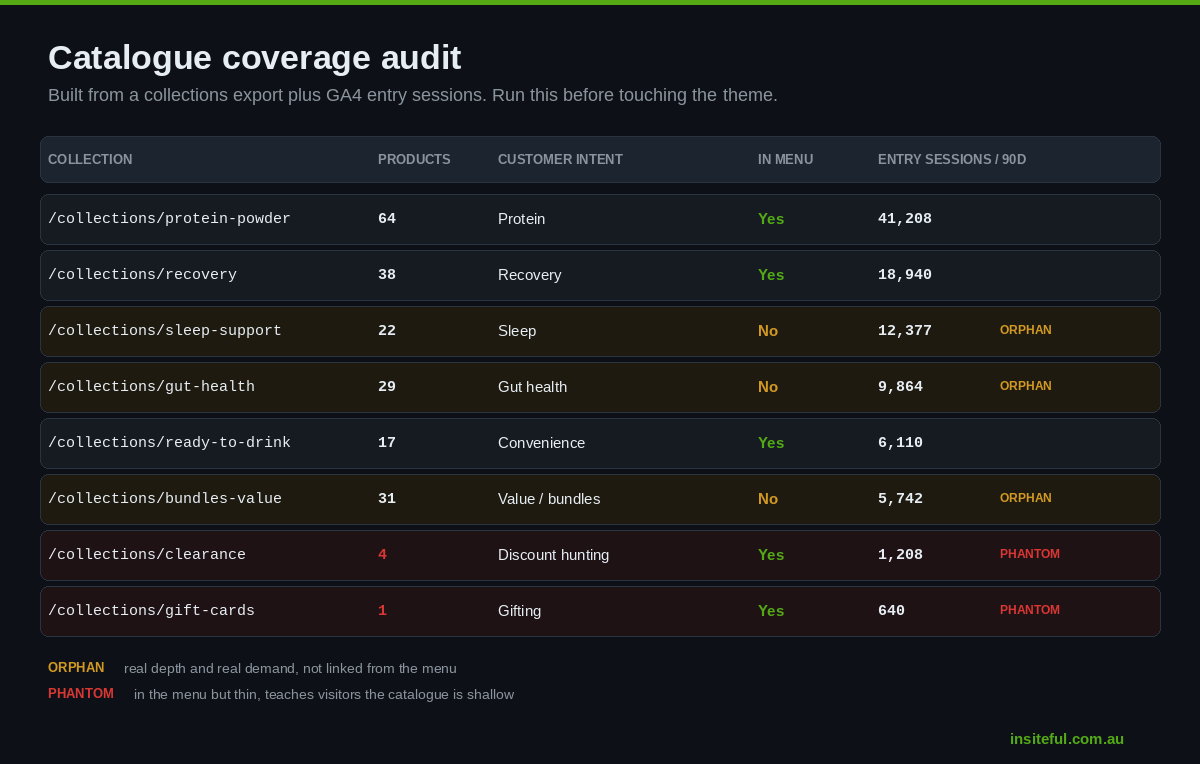1200x764 pixels.
Task: Click PHANTOM tag in gift-cards row
Action: pos(1030,610)
